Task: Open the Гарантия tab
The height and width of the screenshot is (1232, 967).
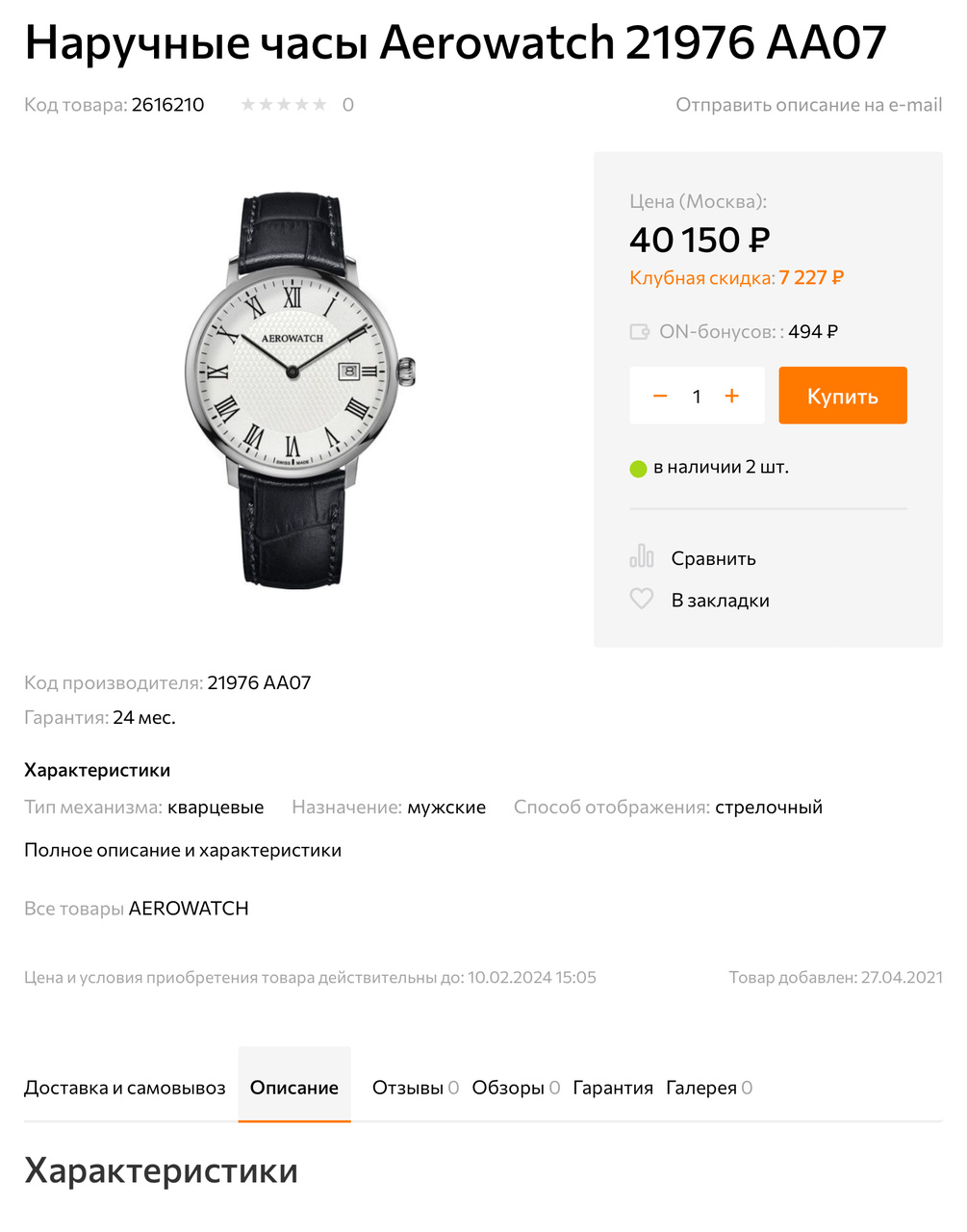Action: tap(613, 1088)
